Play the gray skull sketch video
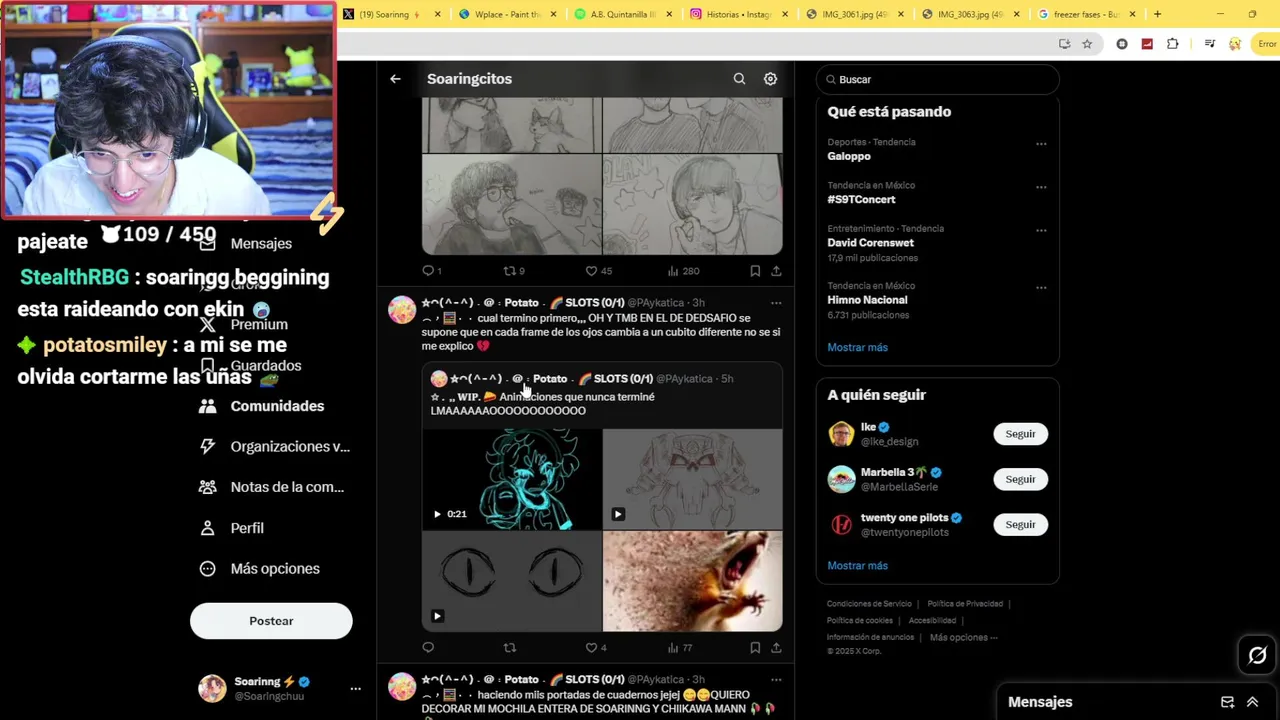The image size is (1280, 720). click(x=693, y=479)
